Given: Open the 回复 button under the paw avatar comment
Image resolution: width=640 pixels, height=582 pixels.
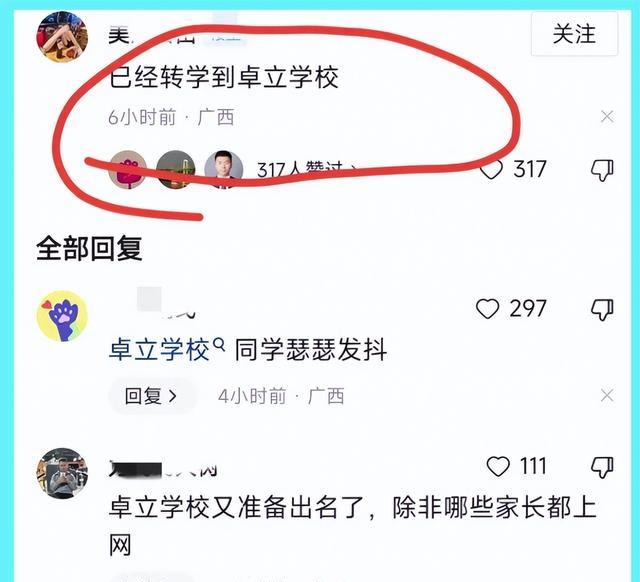Looking at the screenshot, I should click(151, 396).
